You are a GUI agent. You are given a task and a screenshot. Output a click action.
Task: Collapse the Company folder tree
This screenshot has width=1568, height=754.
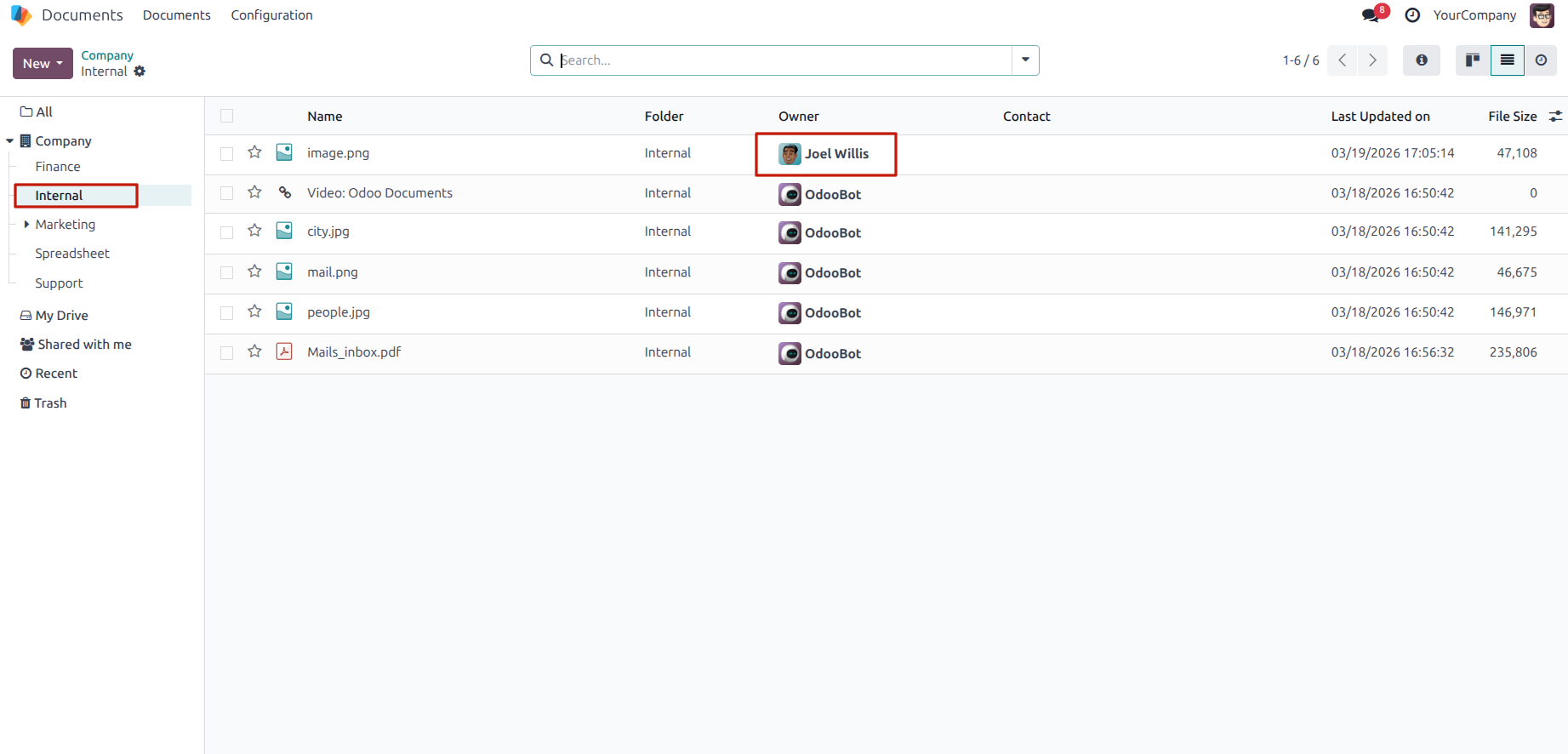pyautogui.click(x=10, y=141)
